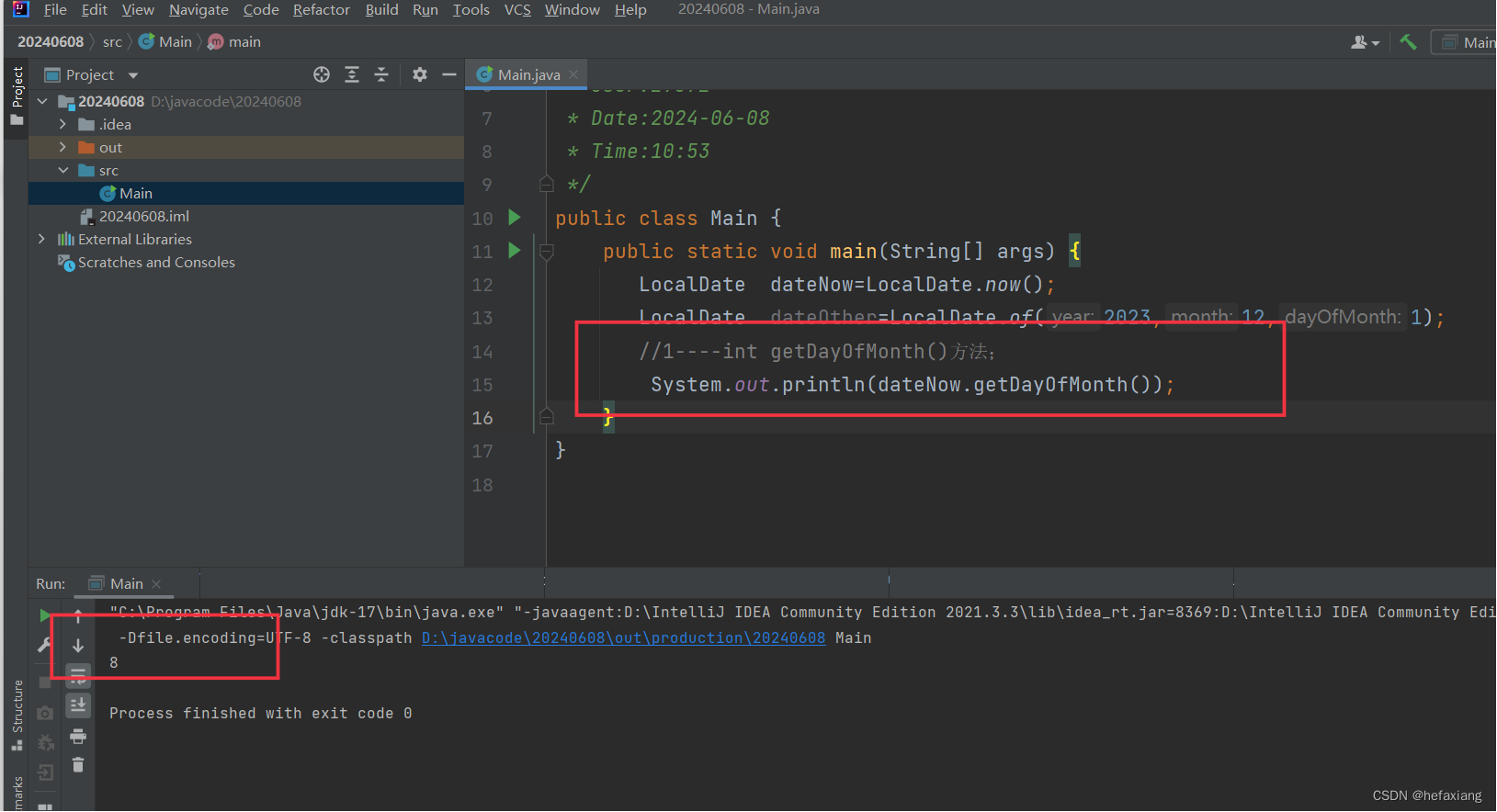This screenshot has width=1497, height=812.
Task: Open the View menu
Action: [138, 10]
